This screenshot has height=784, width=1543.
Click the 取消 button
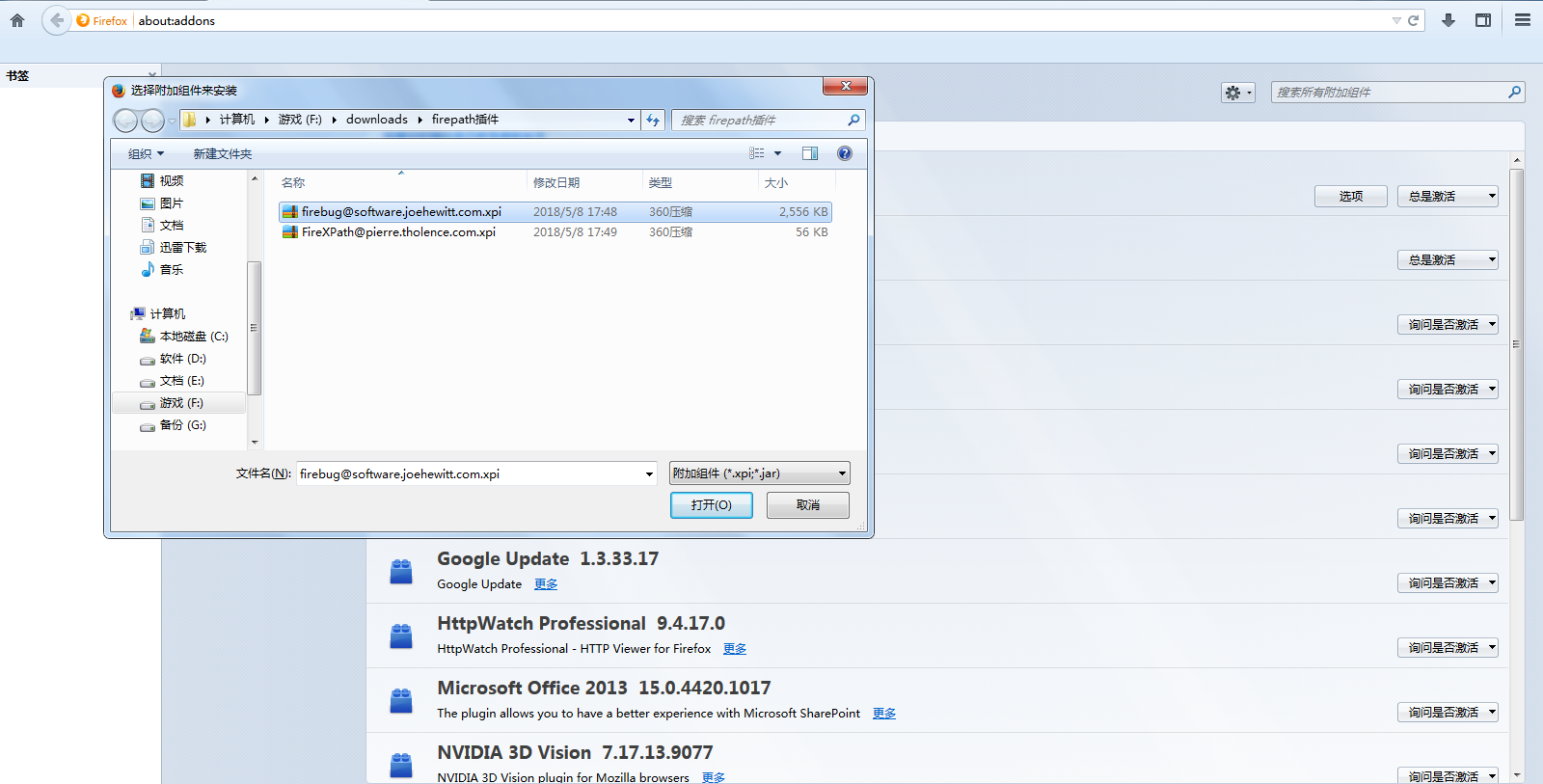(x=808, y=505)
